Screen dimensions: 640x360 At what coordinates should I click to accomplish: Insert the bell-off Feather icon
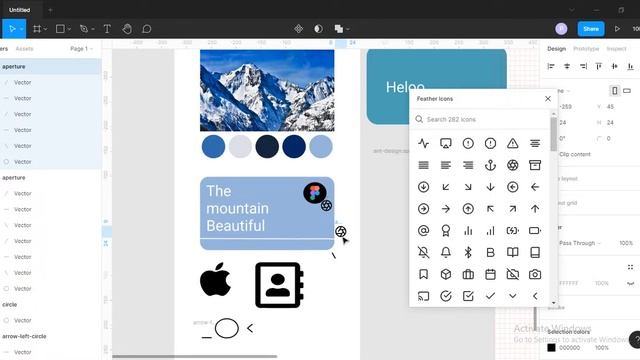(424, 252)
